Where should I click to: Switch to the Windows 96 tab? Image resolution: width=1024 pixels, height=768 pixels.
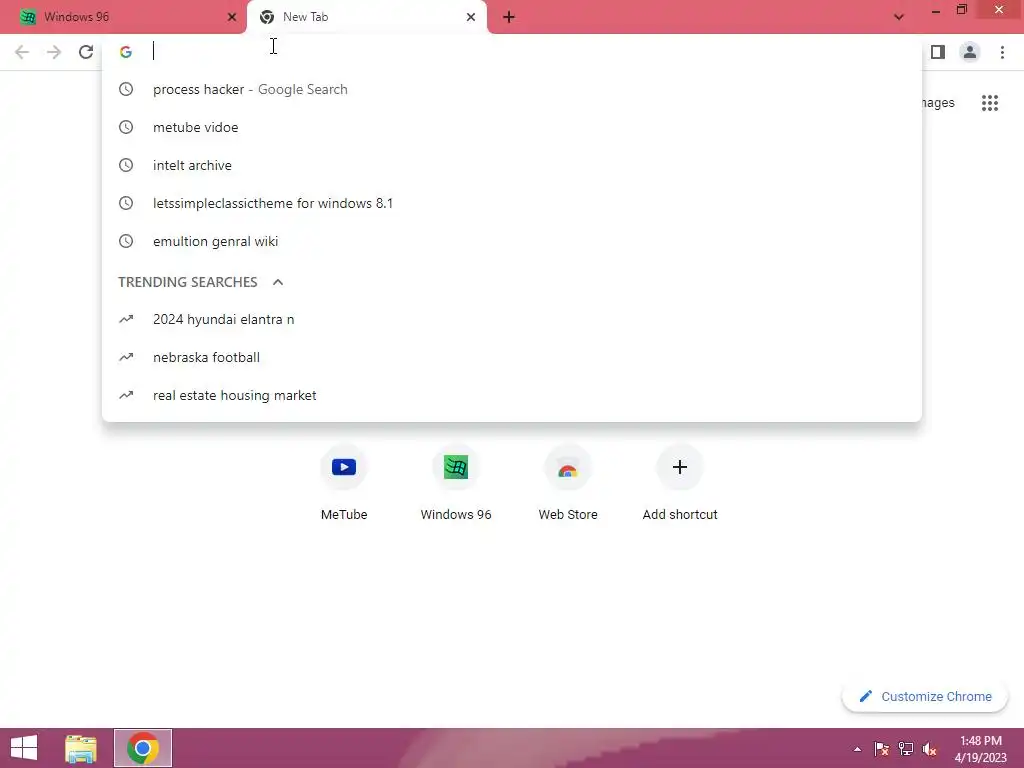(x=123, y=17)
